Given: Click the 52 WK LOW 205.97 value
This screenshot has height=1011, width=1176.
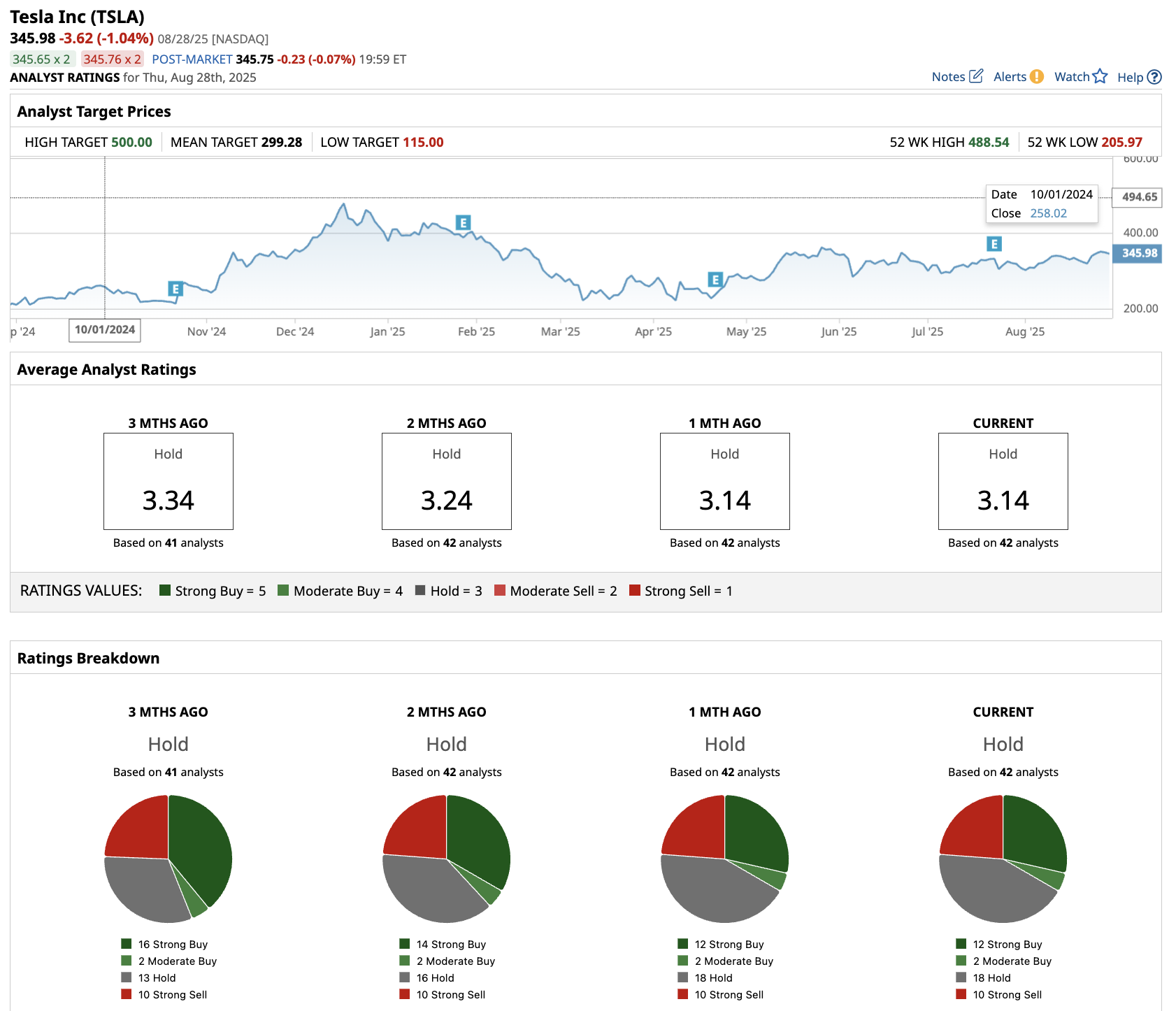Looking at the screenshot, I should click(1122, 142).
